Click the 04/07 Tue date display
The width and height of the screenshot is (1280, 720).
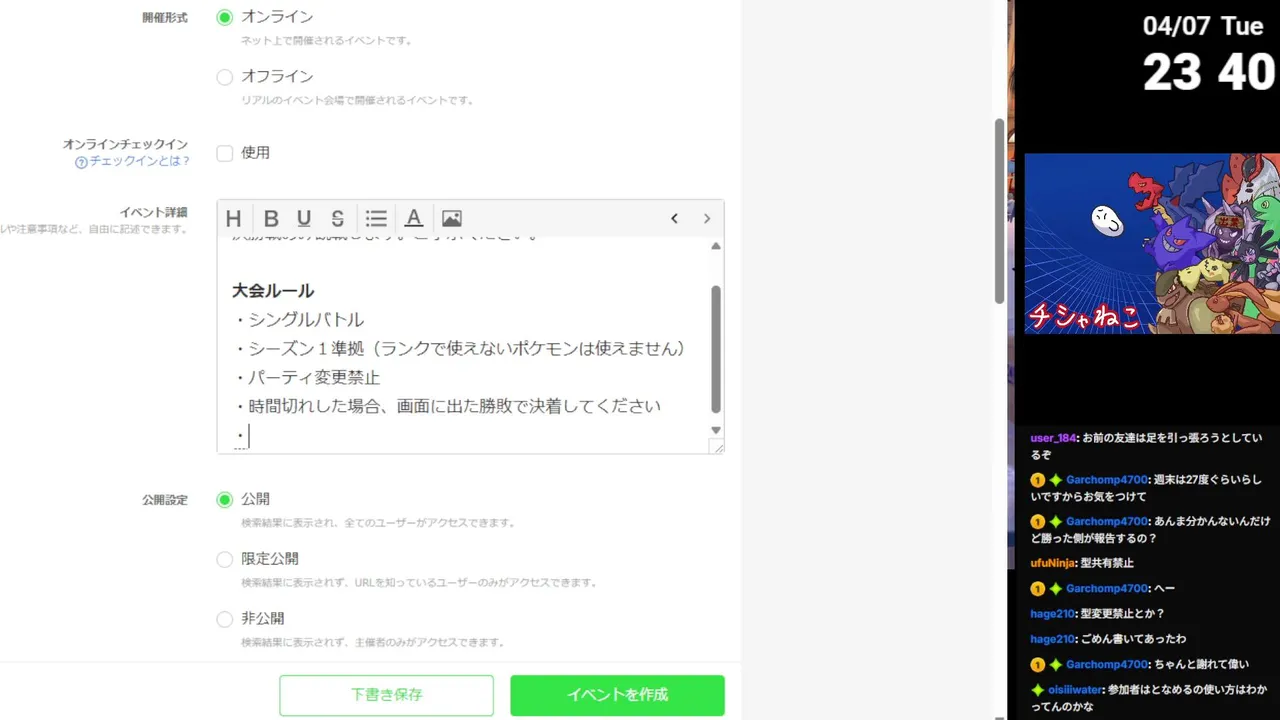1203,26
